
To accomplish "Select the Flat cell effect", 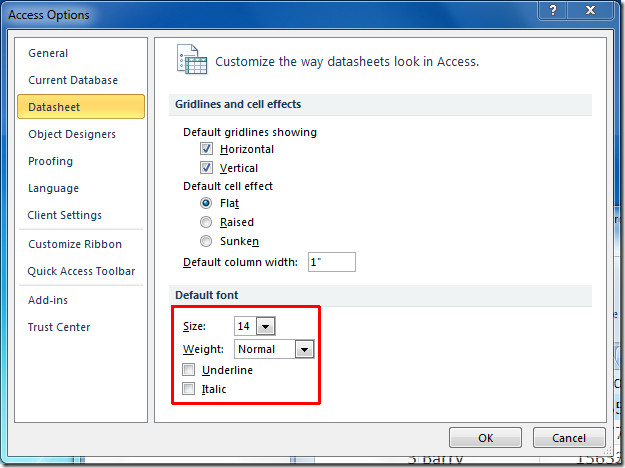I will click(x=206, y=203).
